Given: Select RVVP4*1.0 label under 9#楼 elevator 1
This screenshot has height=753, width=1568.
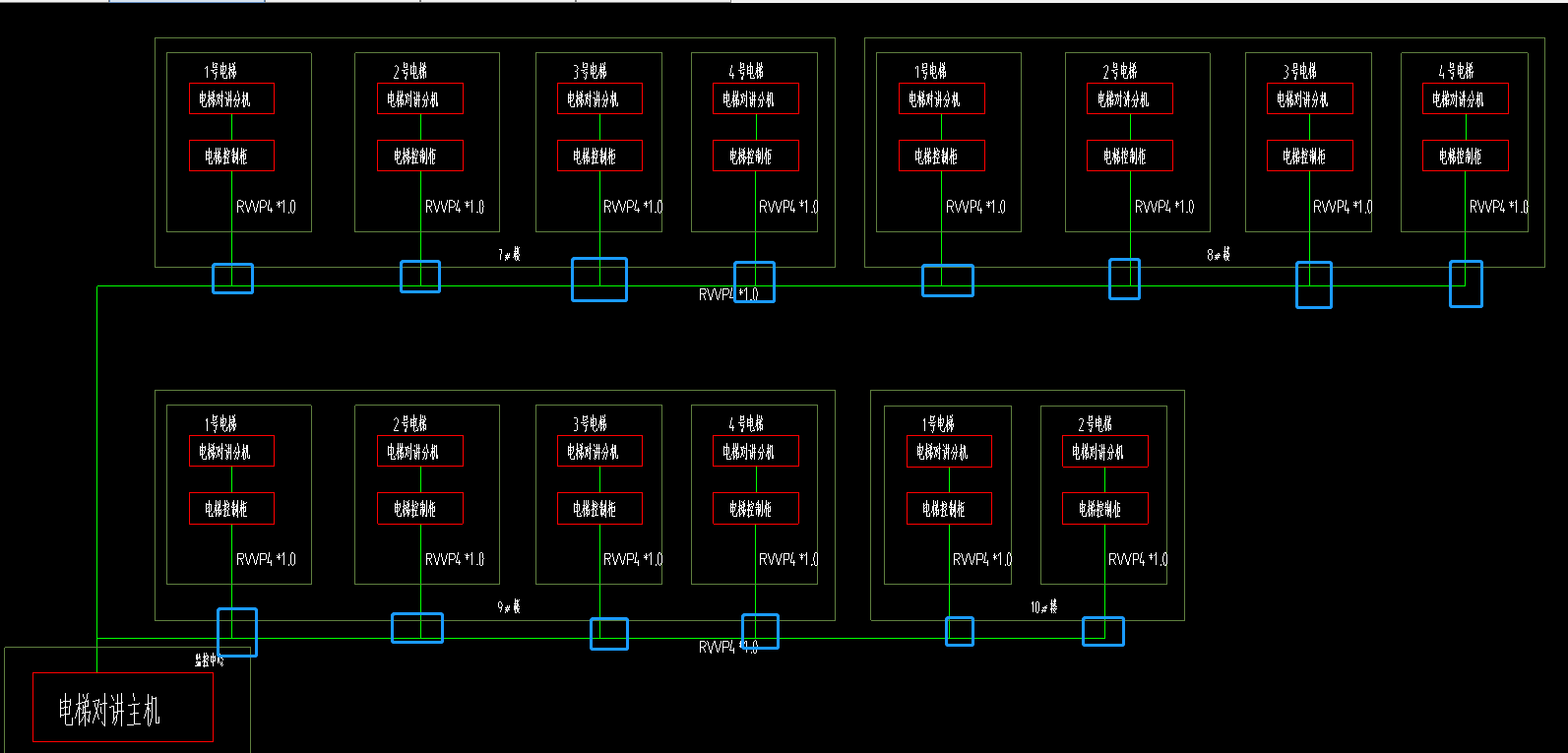Looking at the screenshot, I should 266,559.
